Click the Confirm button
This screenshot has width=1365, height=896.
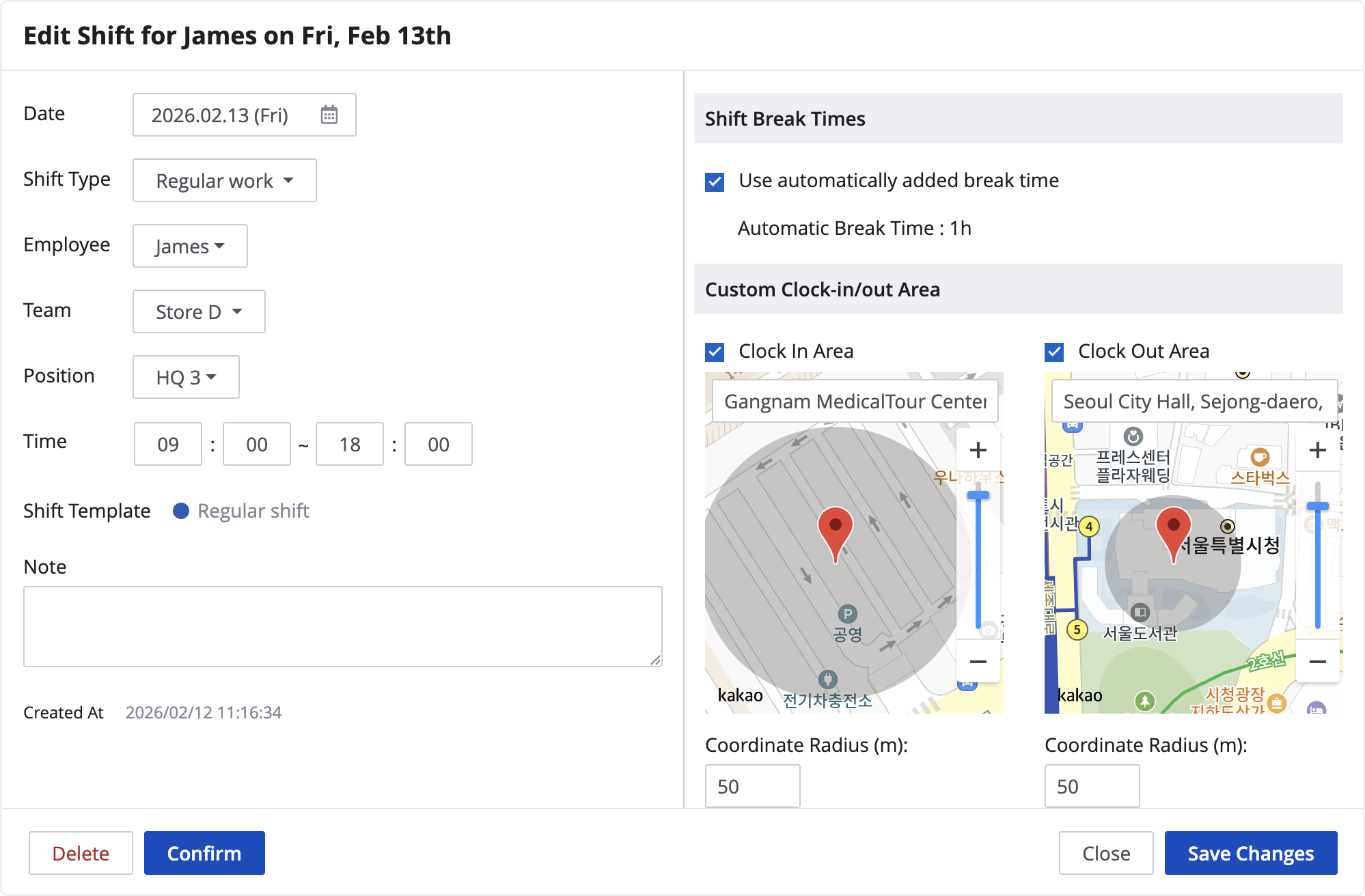[x=204, y=853]
